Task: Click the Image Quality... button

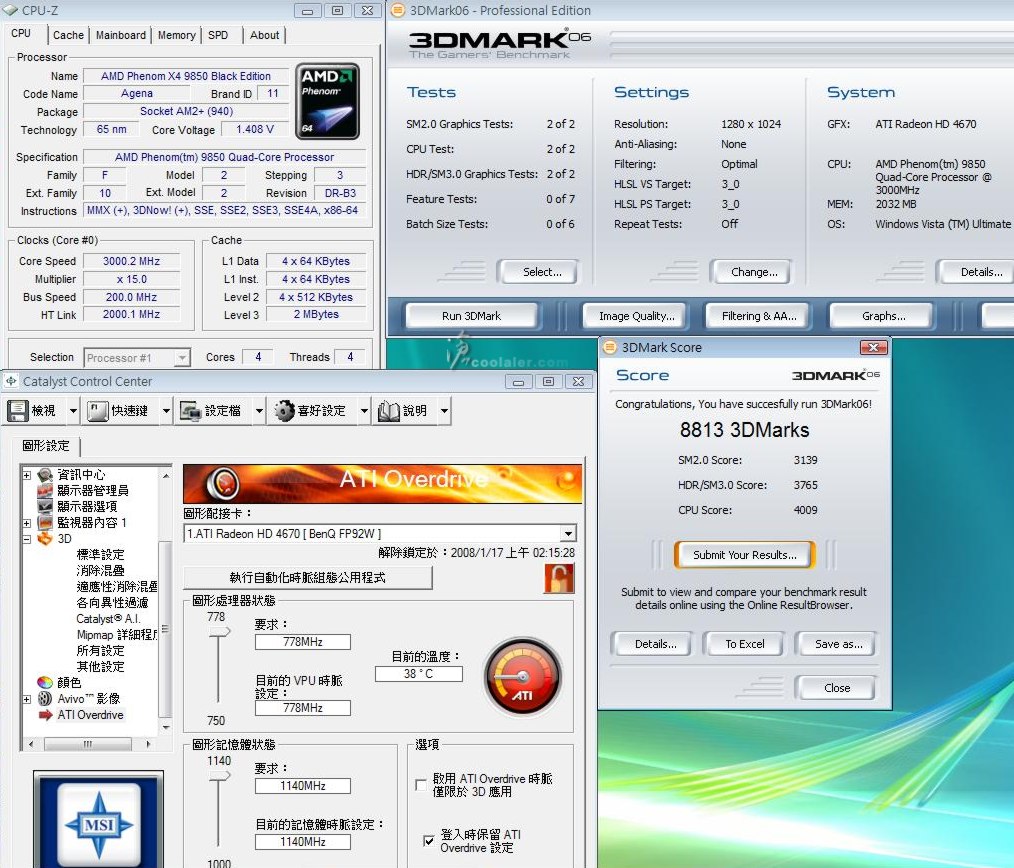Action: tap(636, 316)
